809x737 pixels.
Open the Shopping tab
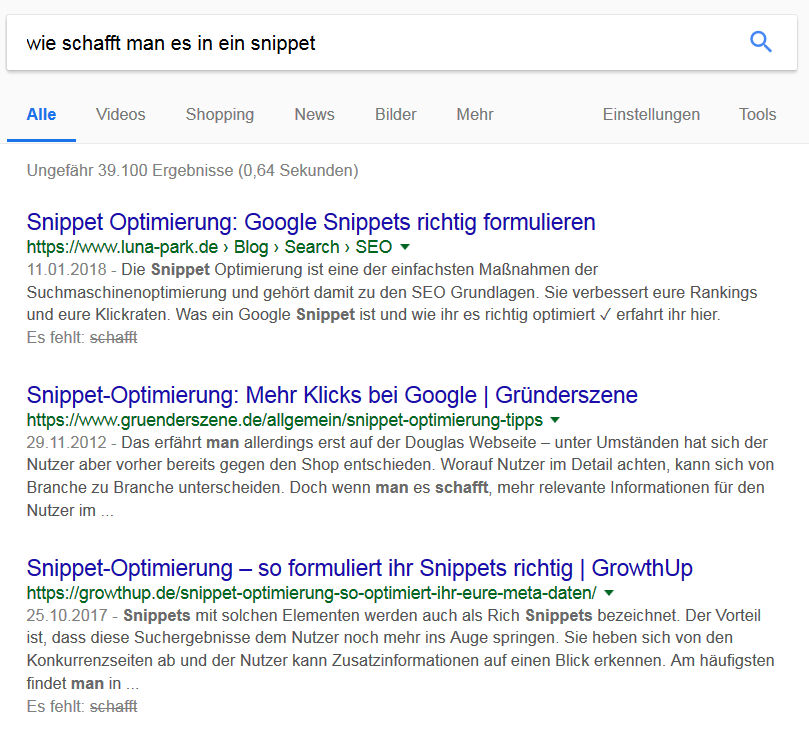tap(220, 114)
